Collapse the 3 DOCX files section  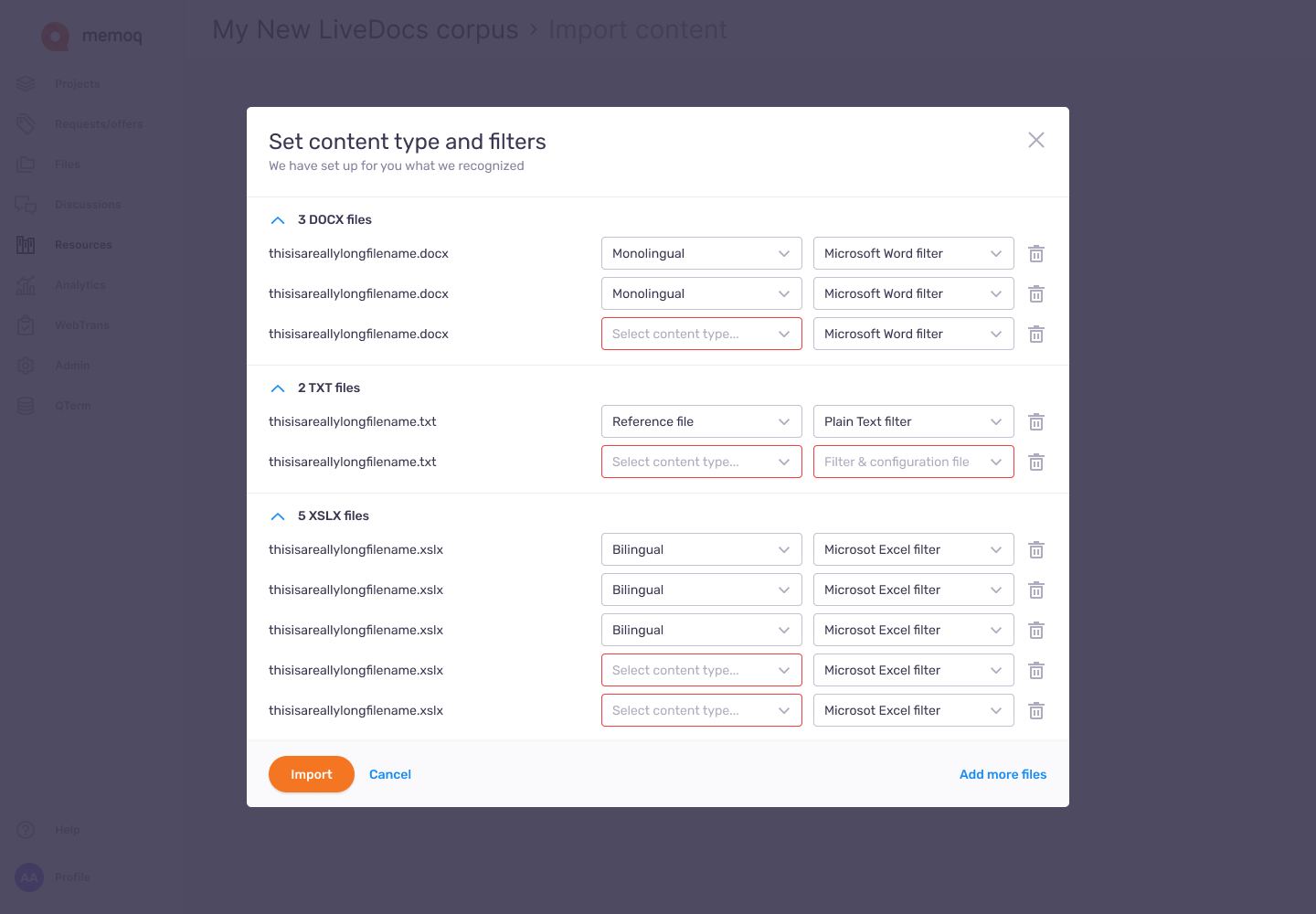pos(278,219)
